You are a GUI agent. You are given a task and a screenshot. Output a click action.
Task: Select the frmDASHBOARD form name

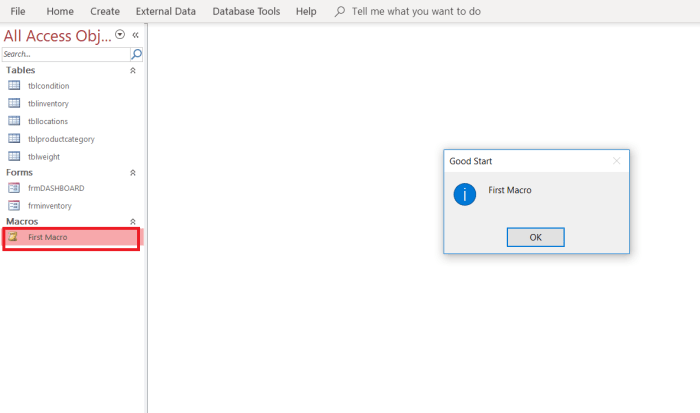(x=56, y=188)
